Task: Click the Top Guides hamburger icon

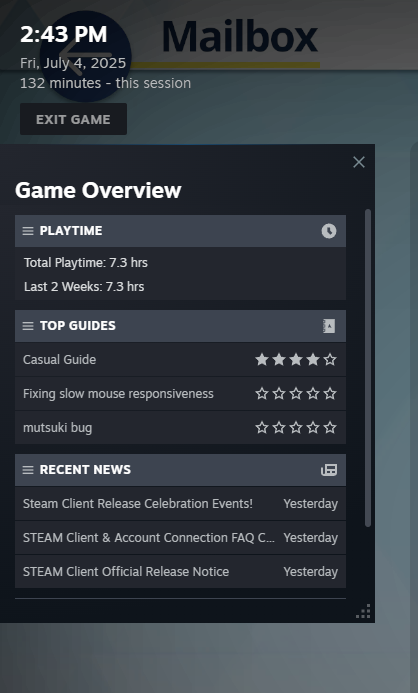Action: click(28, 326)
